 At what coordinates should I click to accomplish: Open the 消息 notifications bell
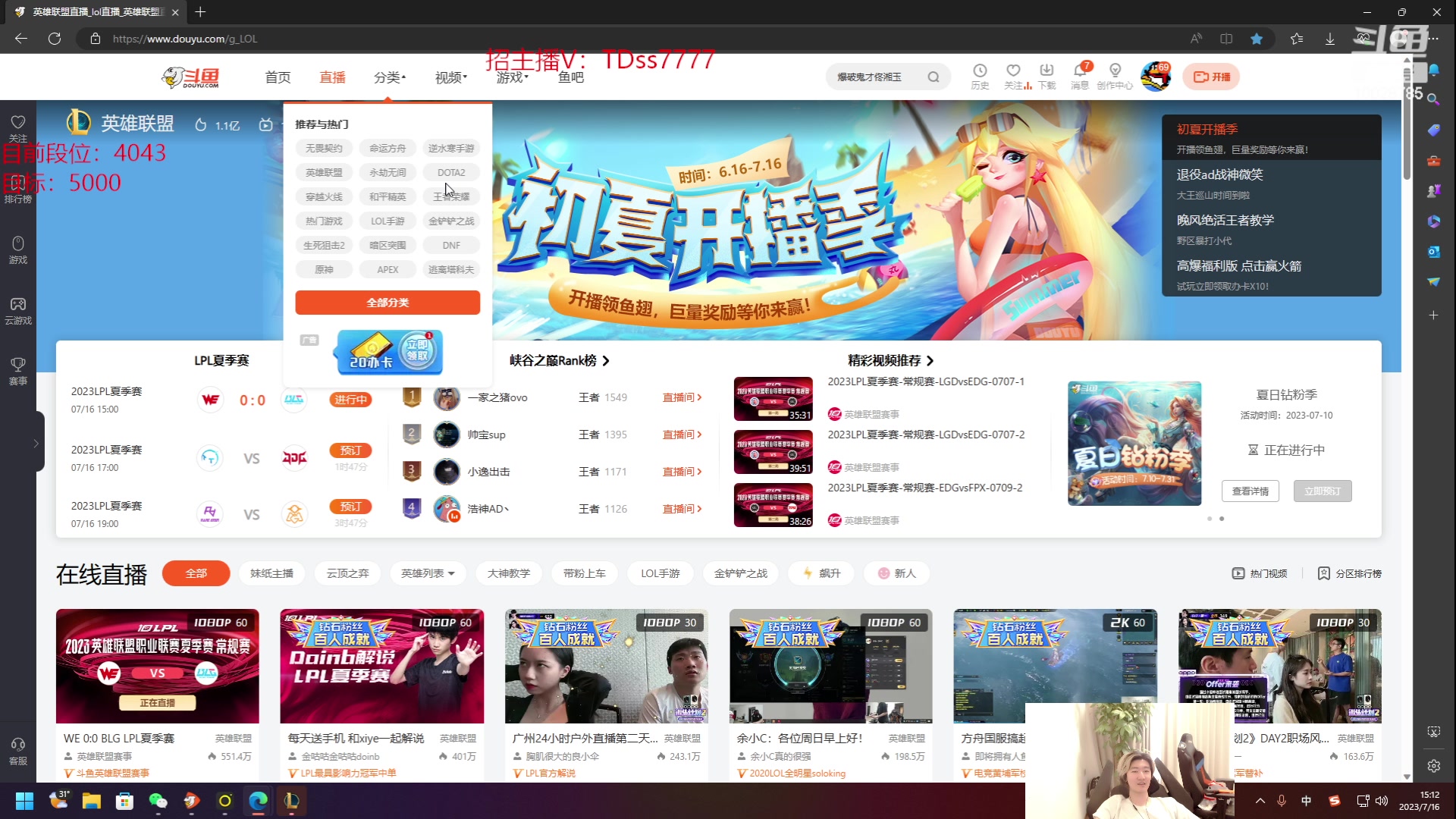(x=1080, y=77)
